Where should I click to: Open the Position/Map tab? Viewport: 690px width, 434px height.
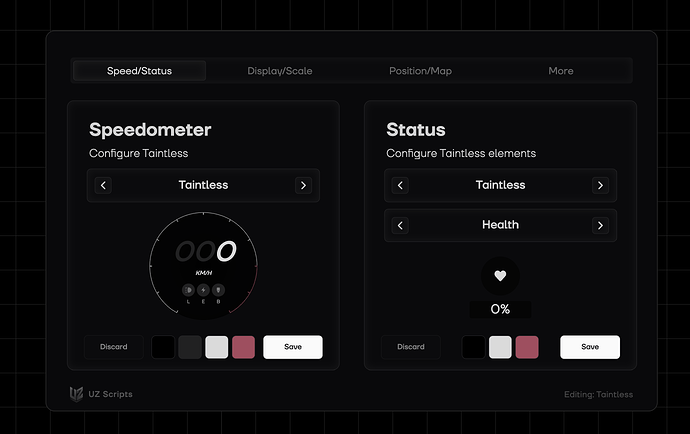420,71
